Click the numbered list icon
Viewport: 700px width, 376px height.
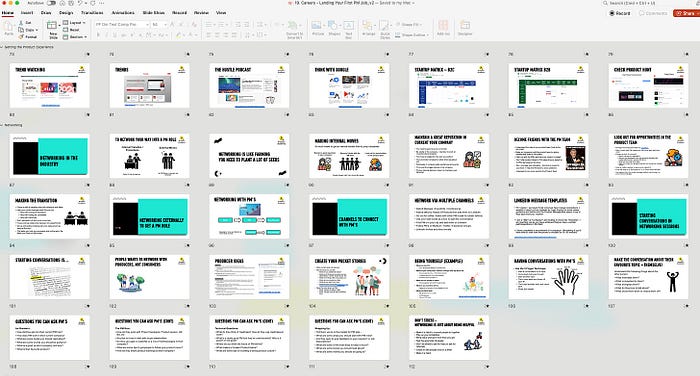[x=222, y=25]
